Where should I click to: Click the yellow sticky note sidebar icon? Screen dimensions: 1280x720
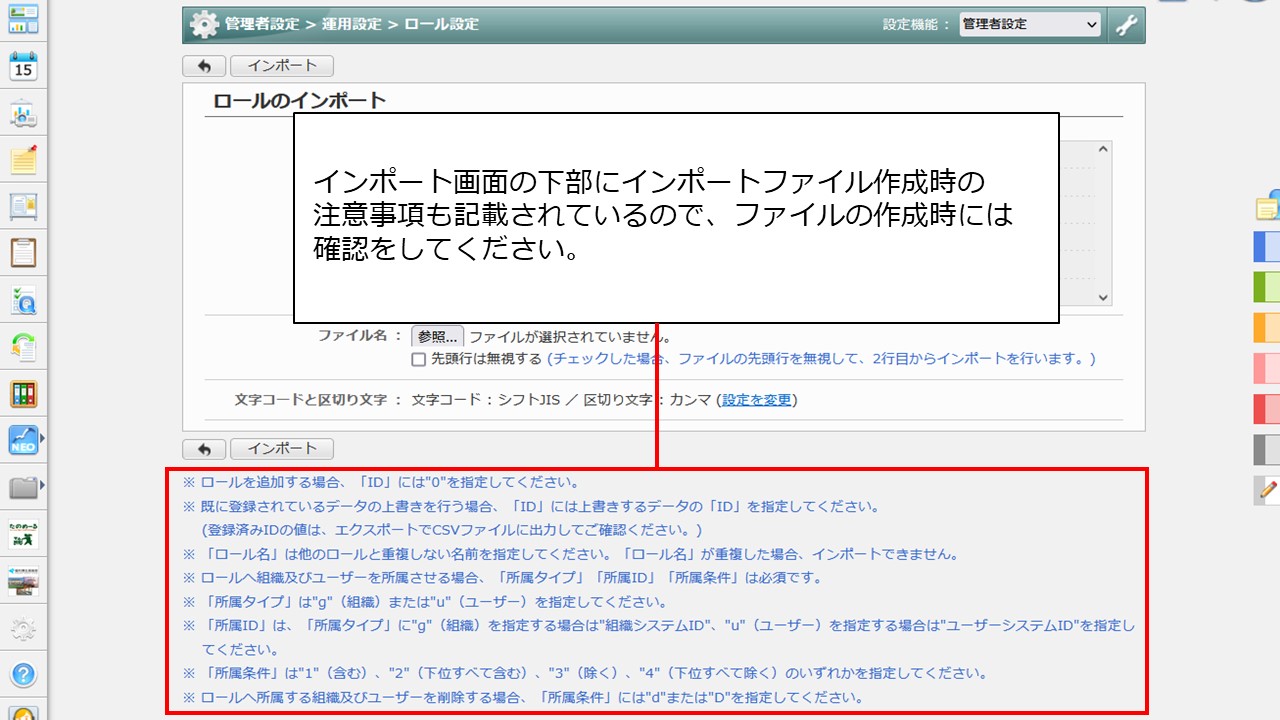pyautogui.click(x=23, y=160)
